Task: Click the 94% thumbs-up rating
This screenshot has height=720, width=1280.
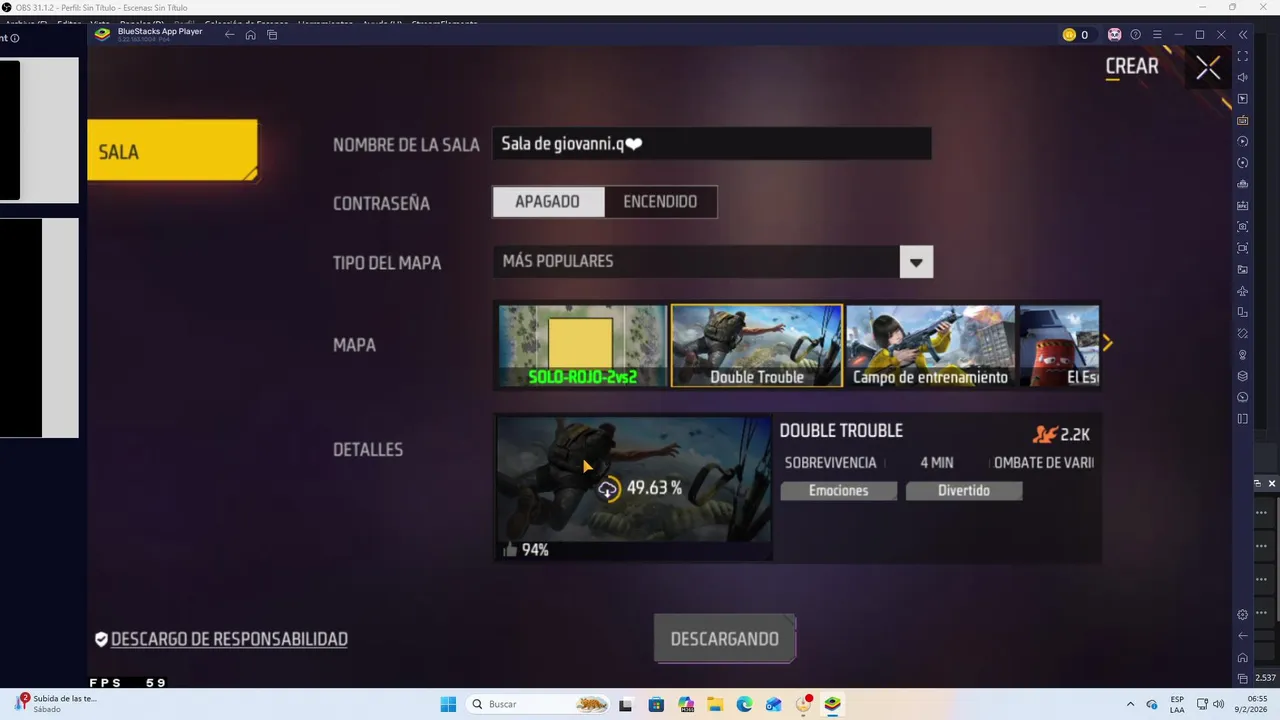Action: (526, 550)
